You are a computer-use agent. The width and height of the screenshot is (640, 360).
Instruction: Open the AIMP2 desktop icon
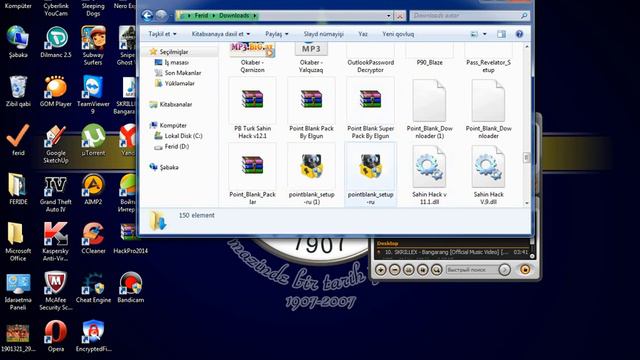pos(93,189)
